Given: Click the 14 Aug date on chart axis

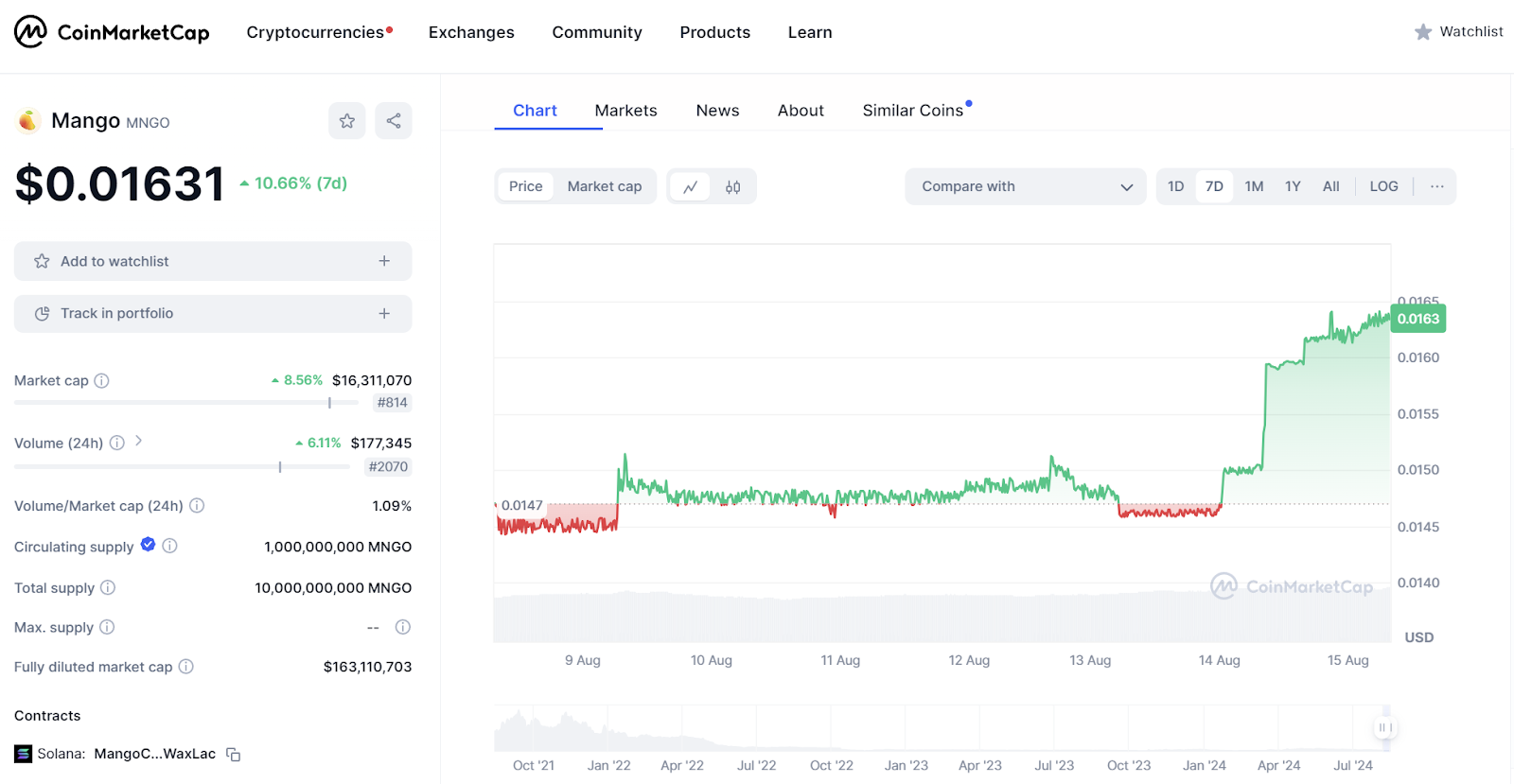Looking at the screenshot, I should (x=1219, y=660).
